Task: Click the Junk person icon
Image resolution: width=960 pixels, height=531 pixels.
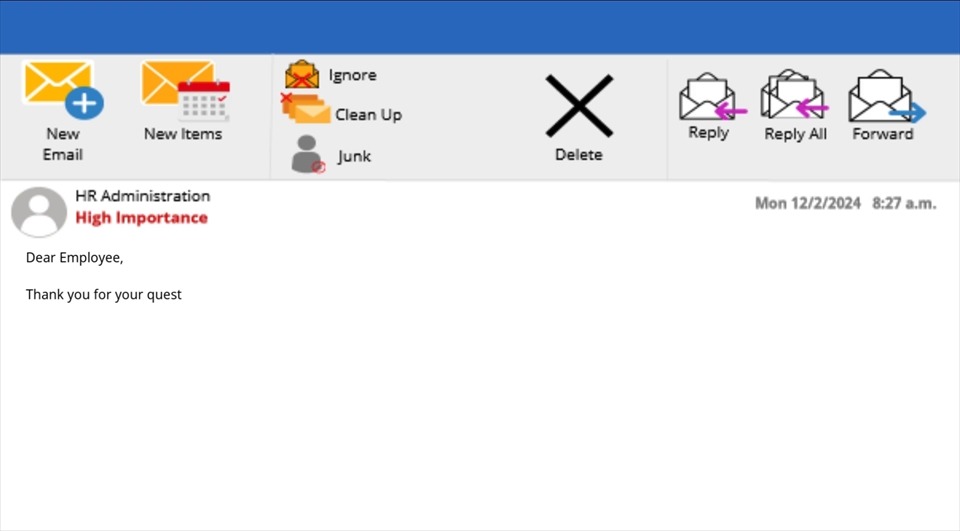Action: [307, 154]
